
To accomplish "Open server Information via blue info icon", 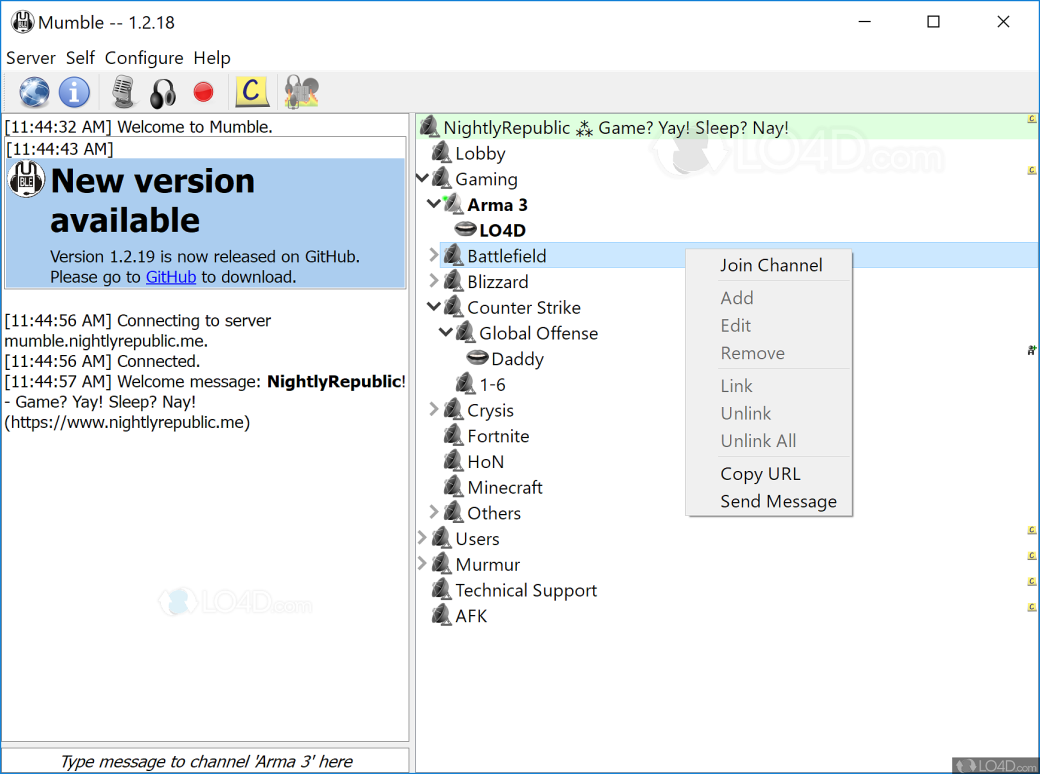I will [x=74, y=92].
